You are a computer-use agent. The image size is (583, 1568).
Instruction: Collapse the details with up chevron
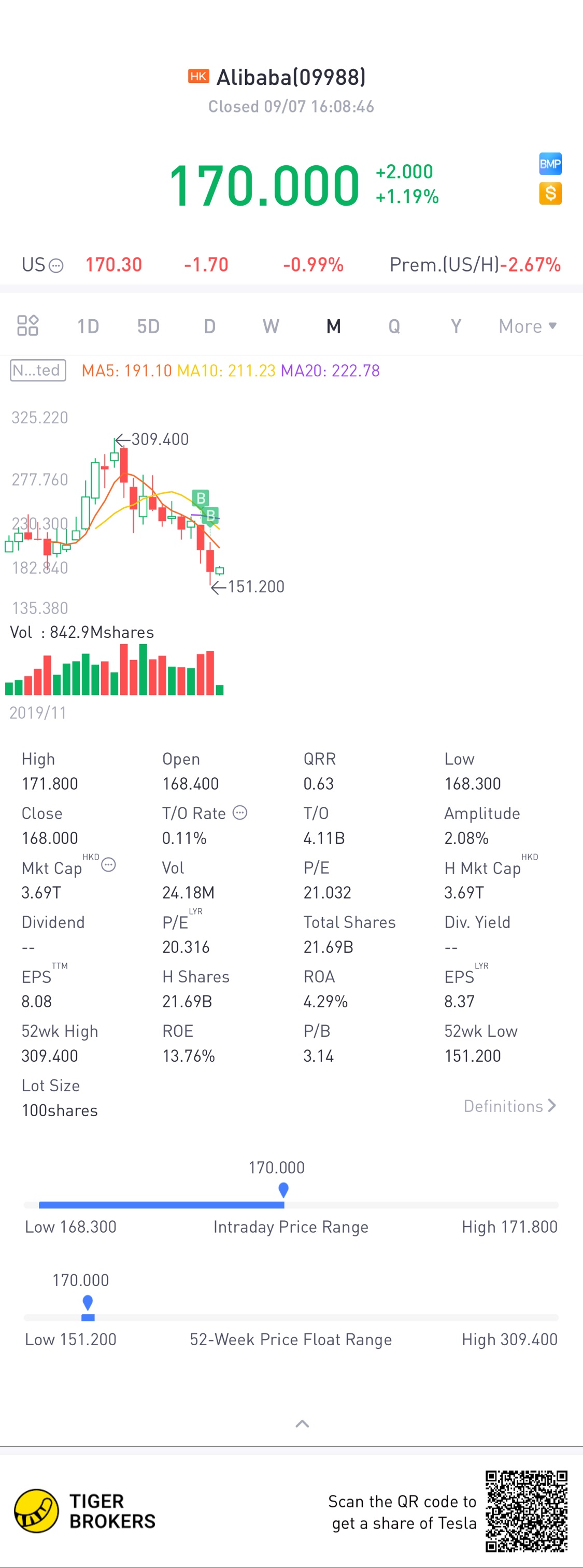coord(302,1424)
